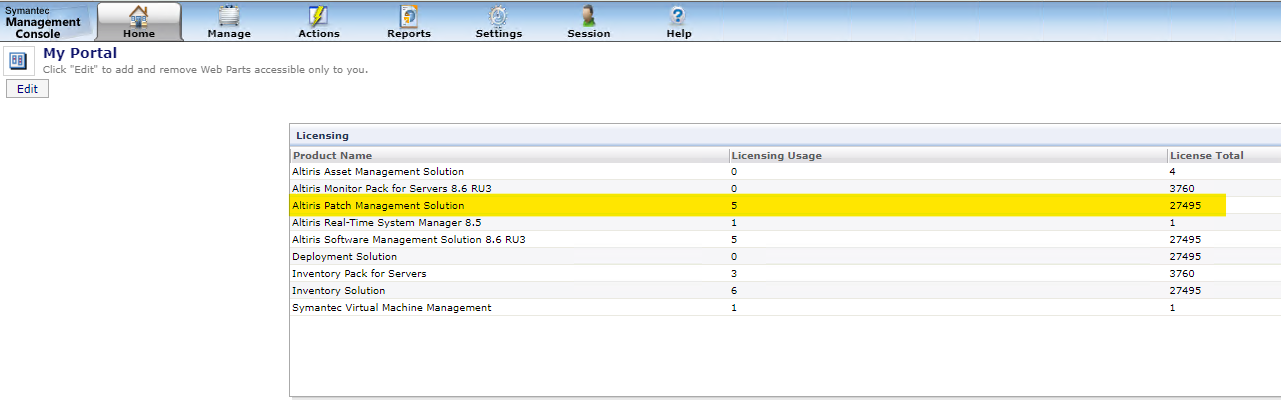Click the Symantec Management Console logo
The image size is (1281, 402).
point(45,21)
